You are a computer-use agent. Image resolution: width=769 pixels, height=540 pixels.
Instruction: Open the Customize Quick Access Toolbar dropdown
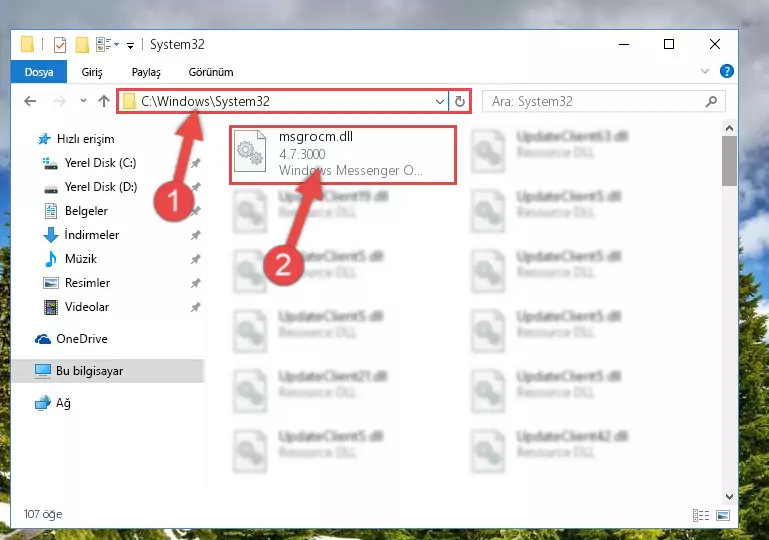(130, 46)
